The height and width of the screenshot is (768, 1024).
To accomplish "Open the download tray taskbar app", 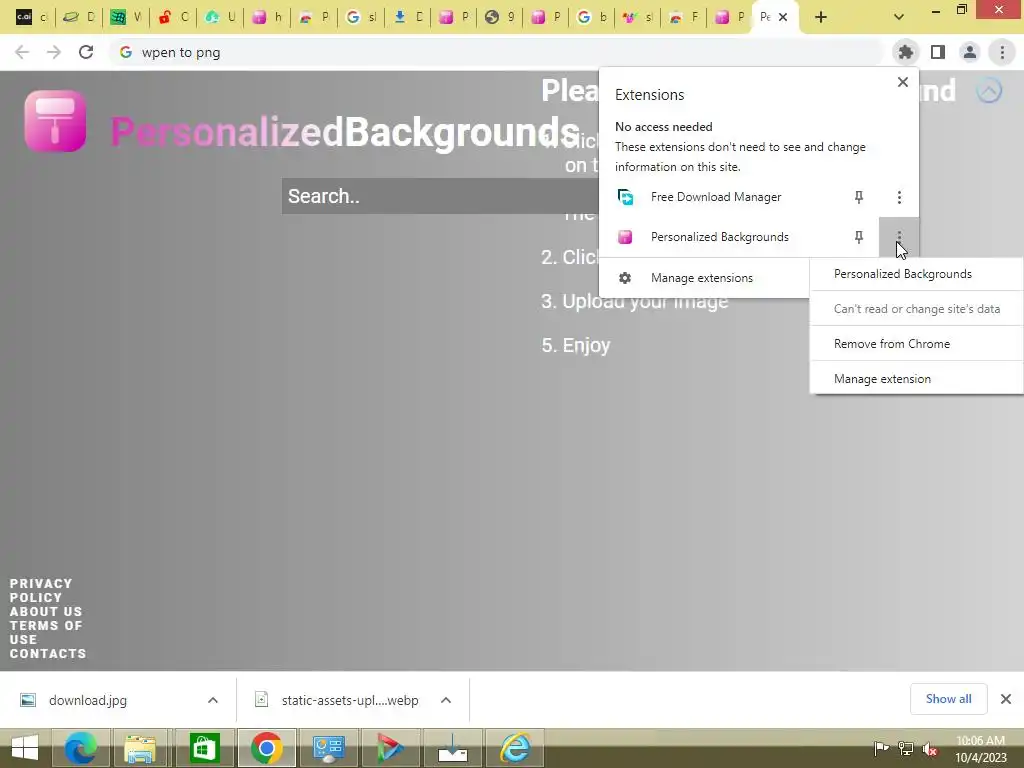I will [x=453, y=748].
